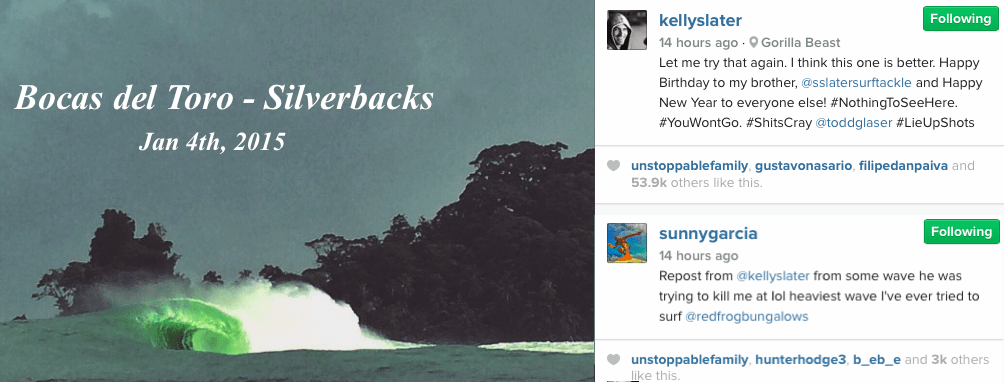View the hunterhodge3 liker profile
1004x382 pixels.
point(798,360)
